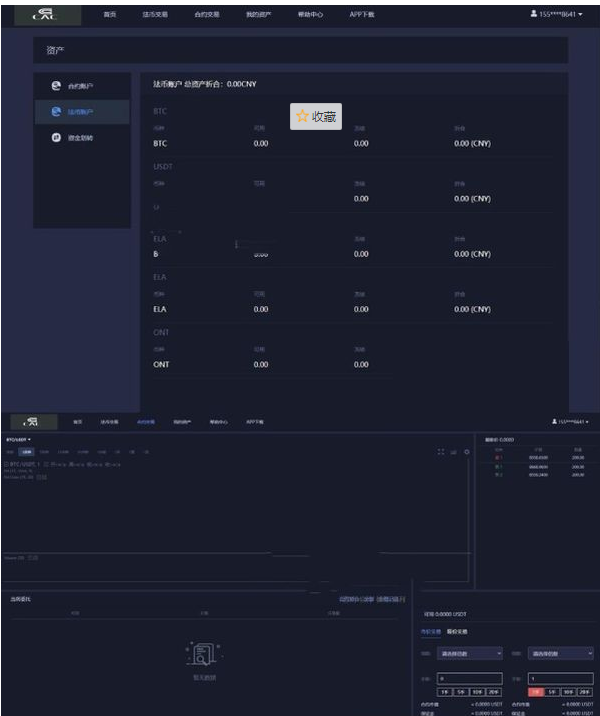
Task: Click the ONT row currency name
Action: coord(161,364)
